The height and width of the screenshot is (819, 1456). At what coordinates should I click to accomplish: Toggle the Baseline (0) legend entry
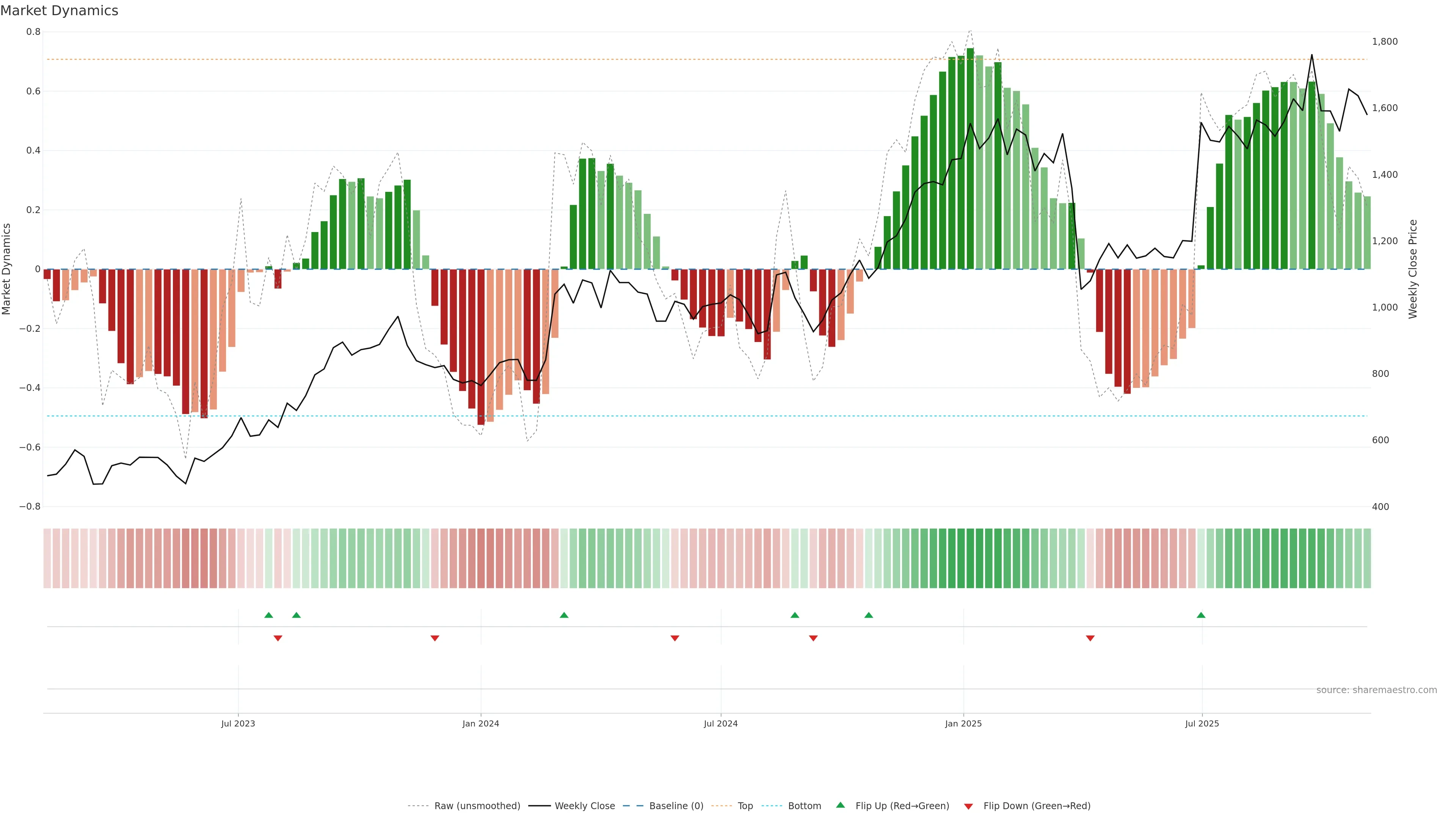click(x=676, y=806)
